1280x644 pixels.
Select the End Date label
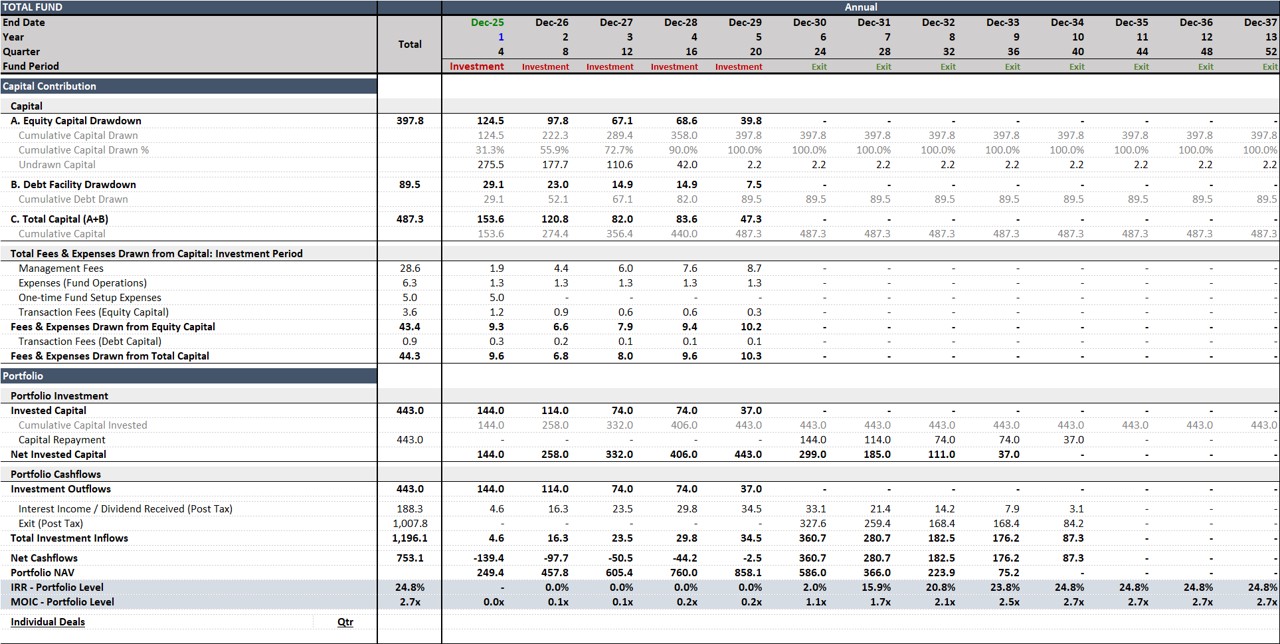click(25, 22)
